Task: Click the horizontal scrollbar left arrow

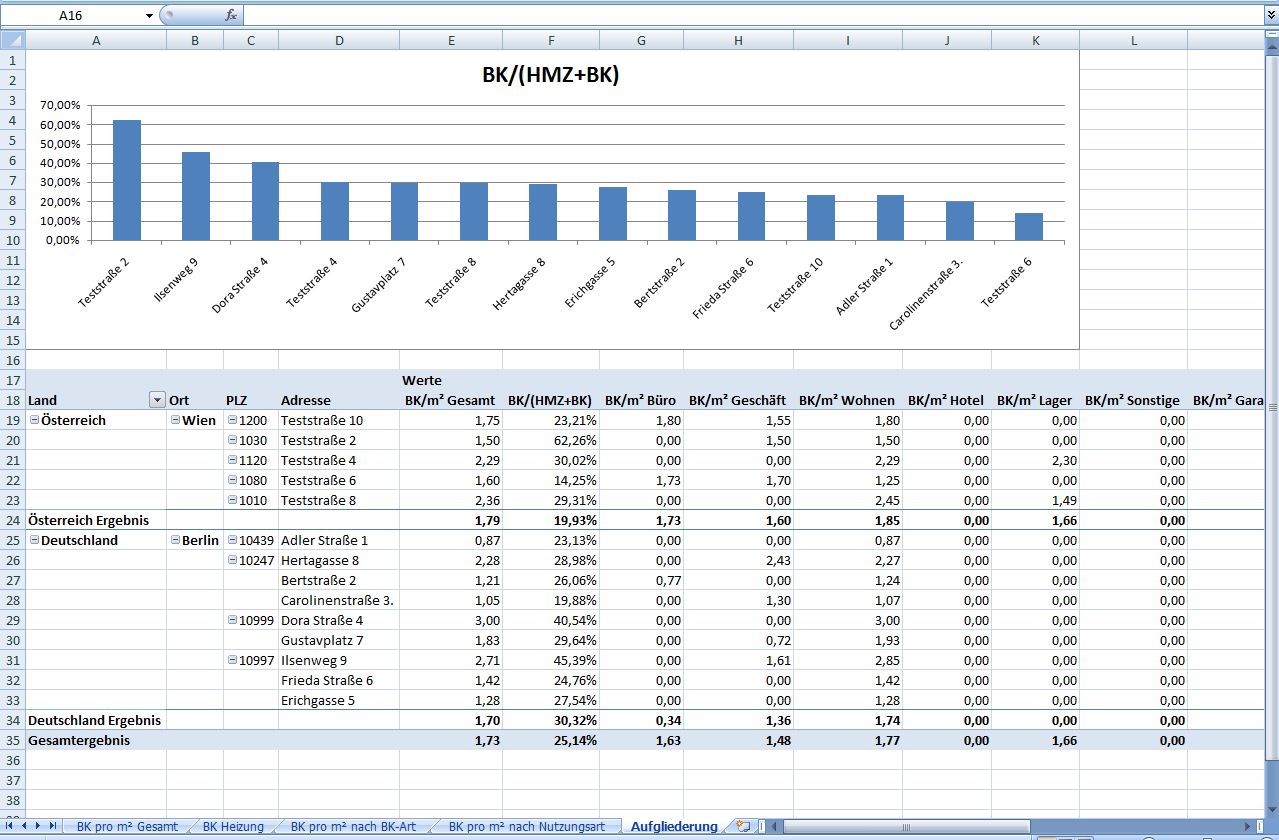Action: [774, 826]
